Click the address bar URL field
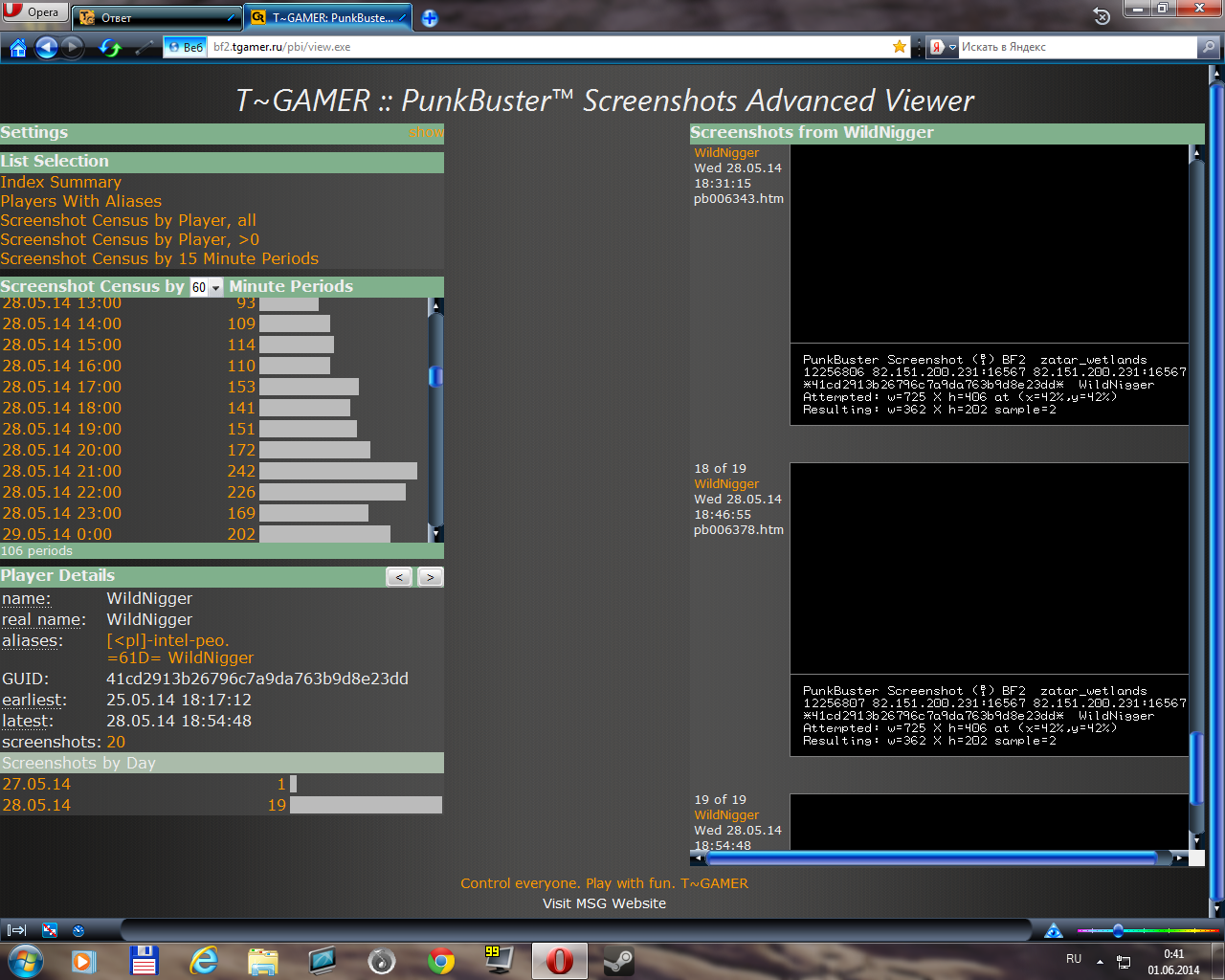 tap(546, 47)
